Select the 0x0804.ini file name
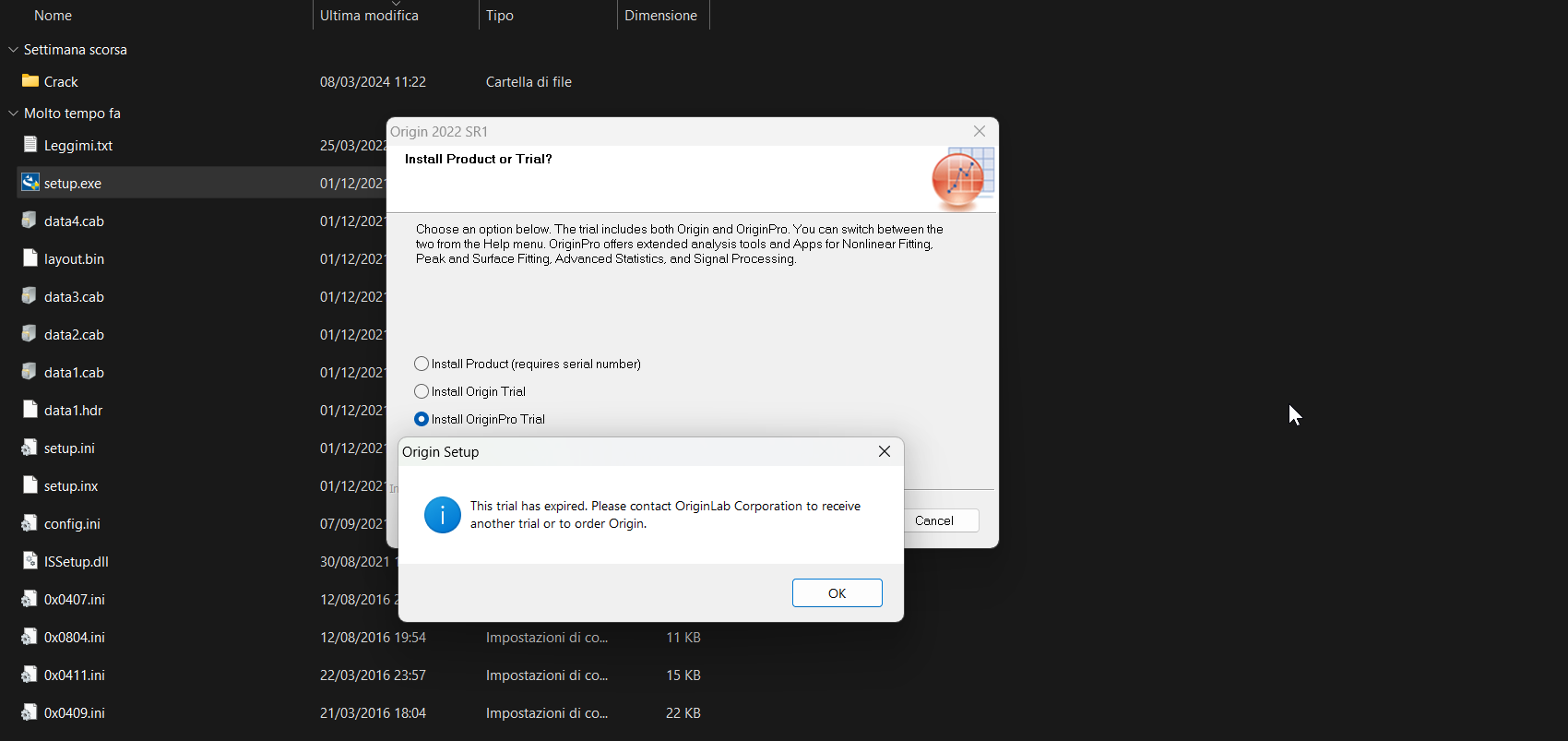Image resolution: width=1568 pixels, height=741 pixels. [x=75, y=638]
